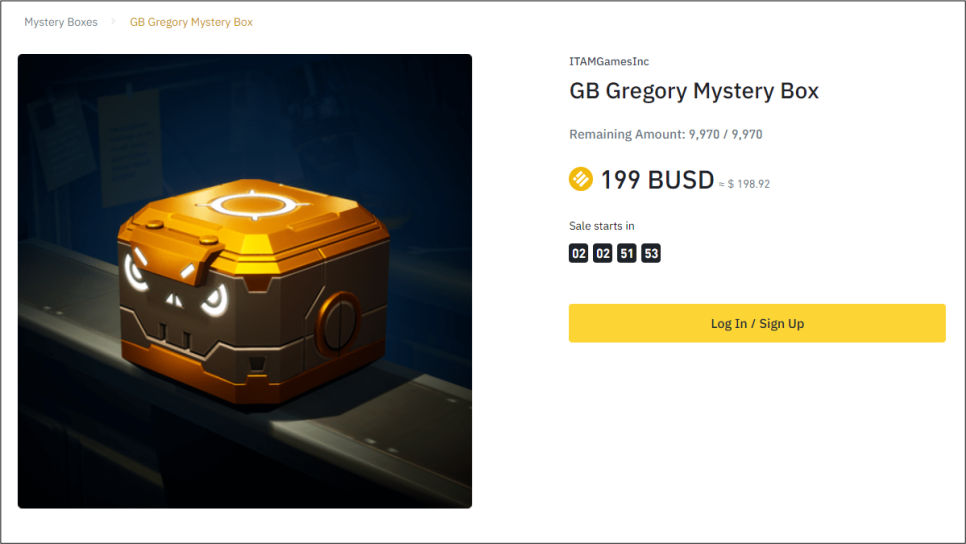
Task: Open the mystery box preview image
Action: (x=245, y=281)
